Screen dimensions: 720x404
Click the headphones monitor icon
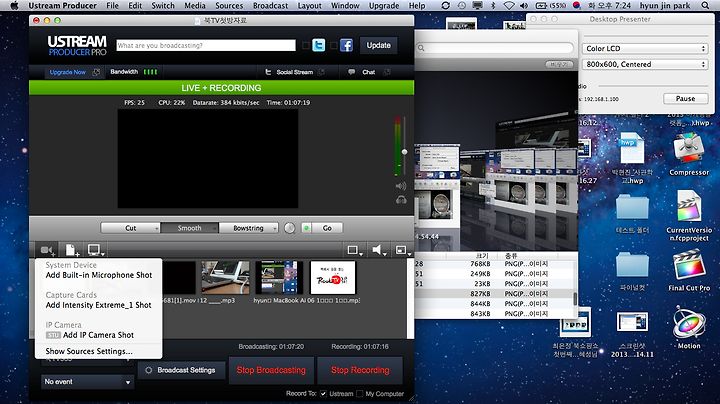pyautogui.click(x=401, y=200)
